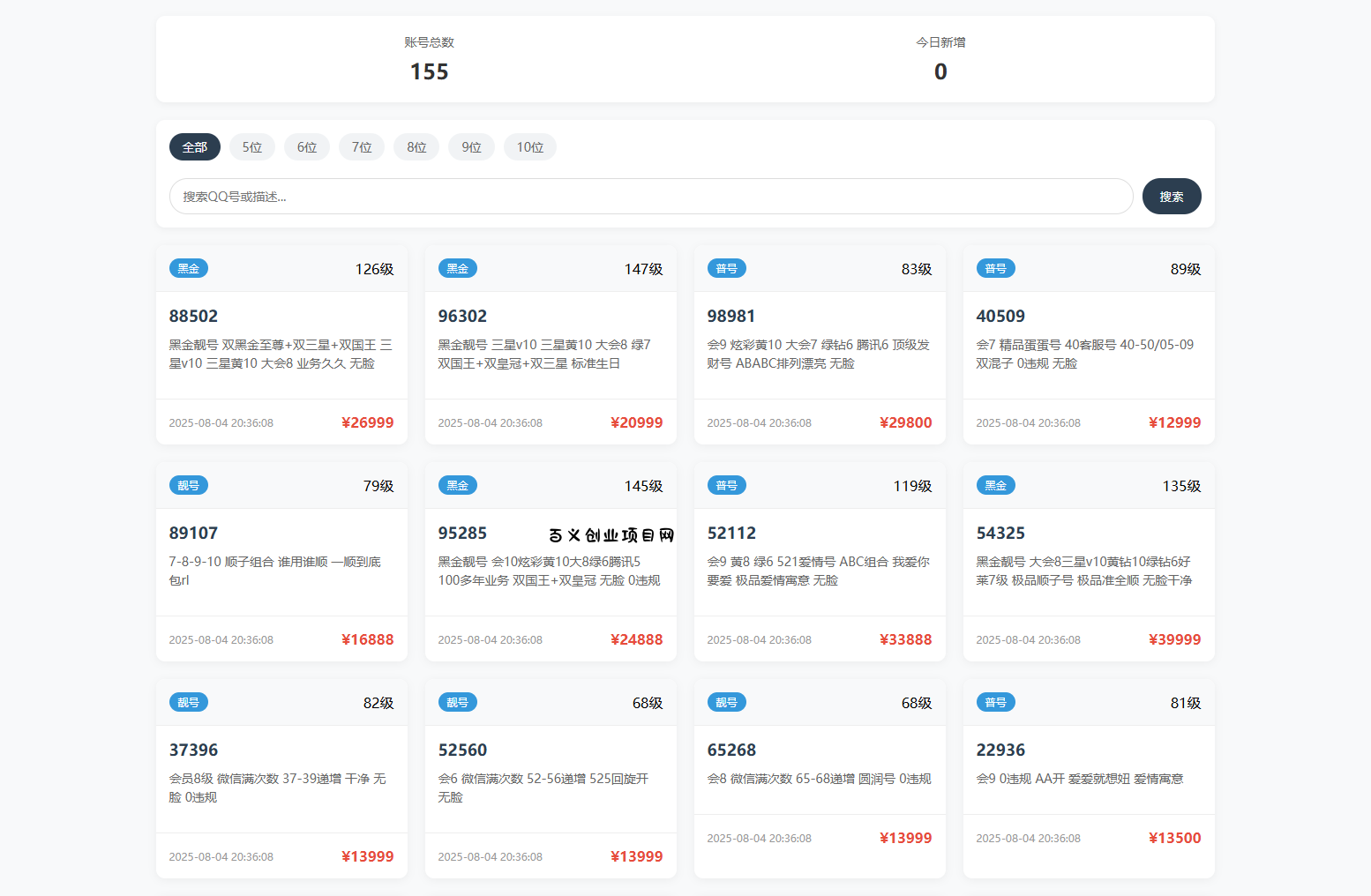
Task: Click the 黑金 badge on the 145级 card
Action: coord(458,485)
